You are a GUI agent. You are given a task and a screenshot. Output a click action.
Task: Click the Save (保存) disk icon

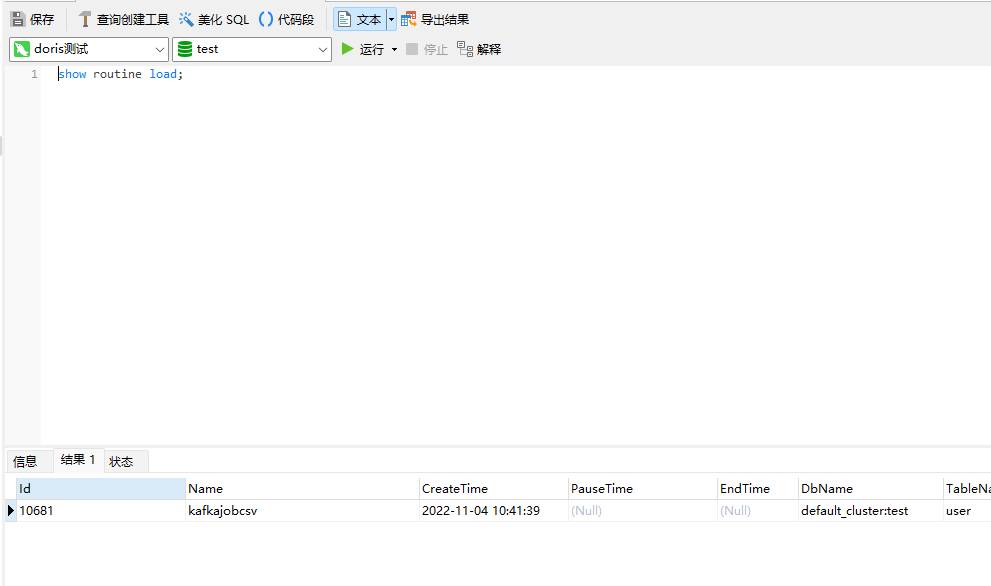click(18, 19)
